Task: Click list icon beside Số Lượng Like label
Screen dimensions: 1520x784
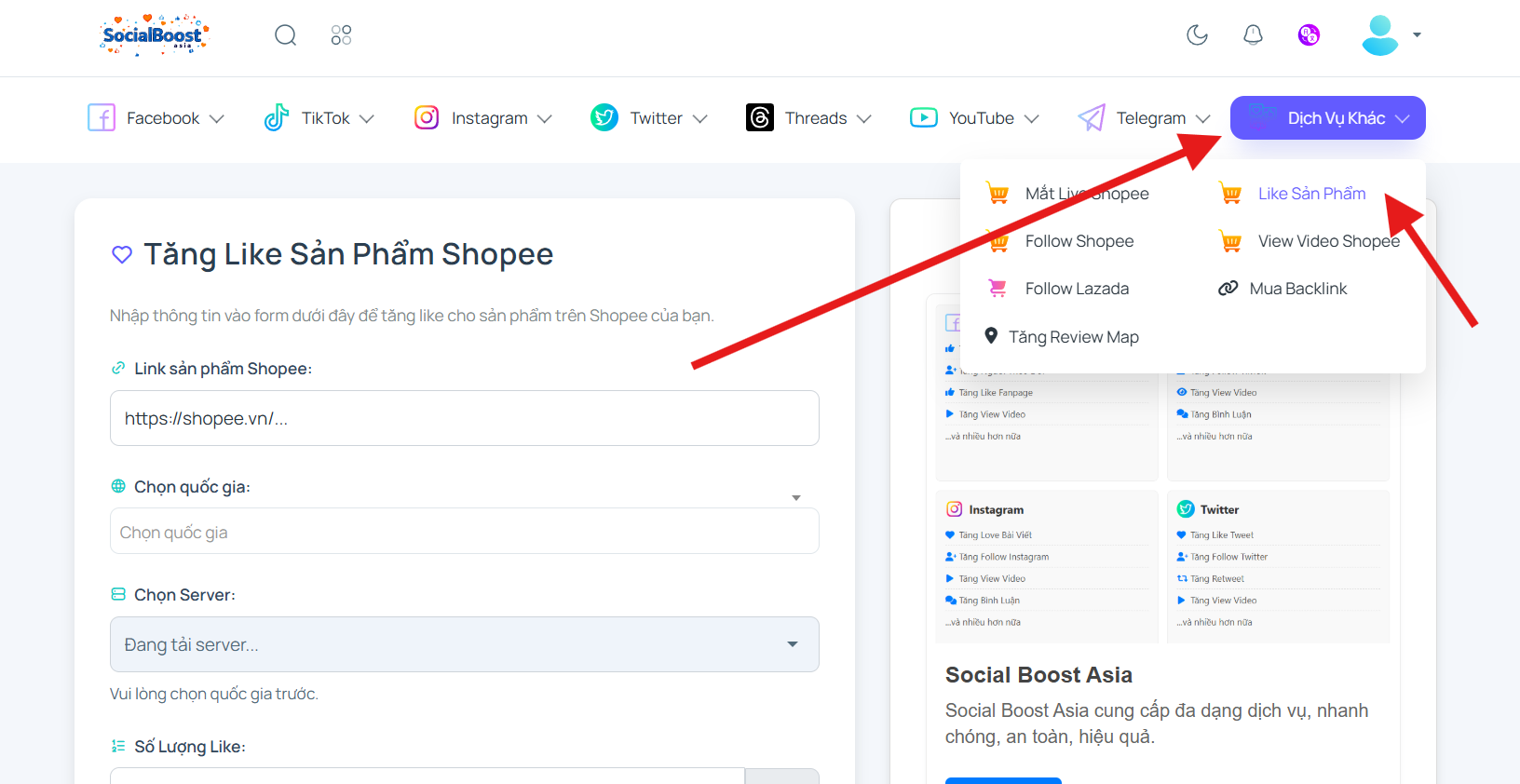Action: pyautogui.click(x=118, y=746)
